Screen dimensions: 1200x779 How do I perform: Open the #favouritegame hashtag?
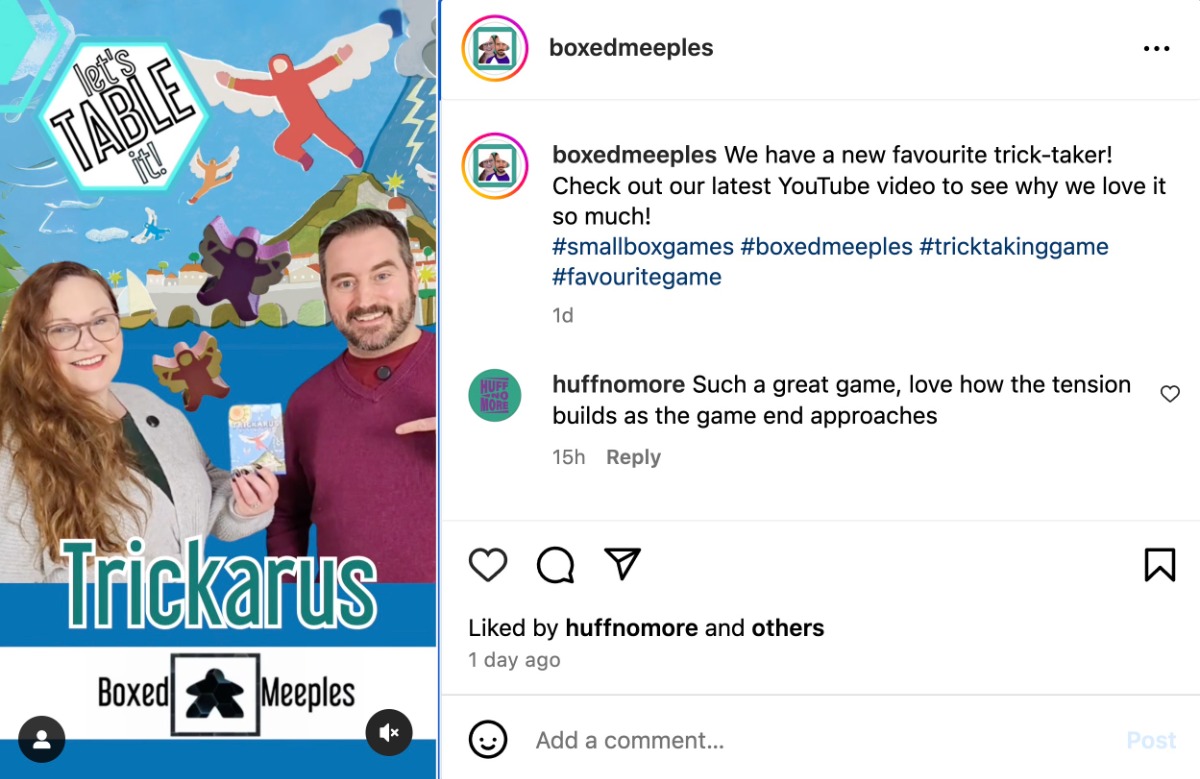pos(637,277)
